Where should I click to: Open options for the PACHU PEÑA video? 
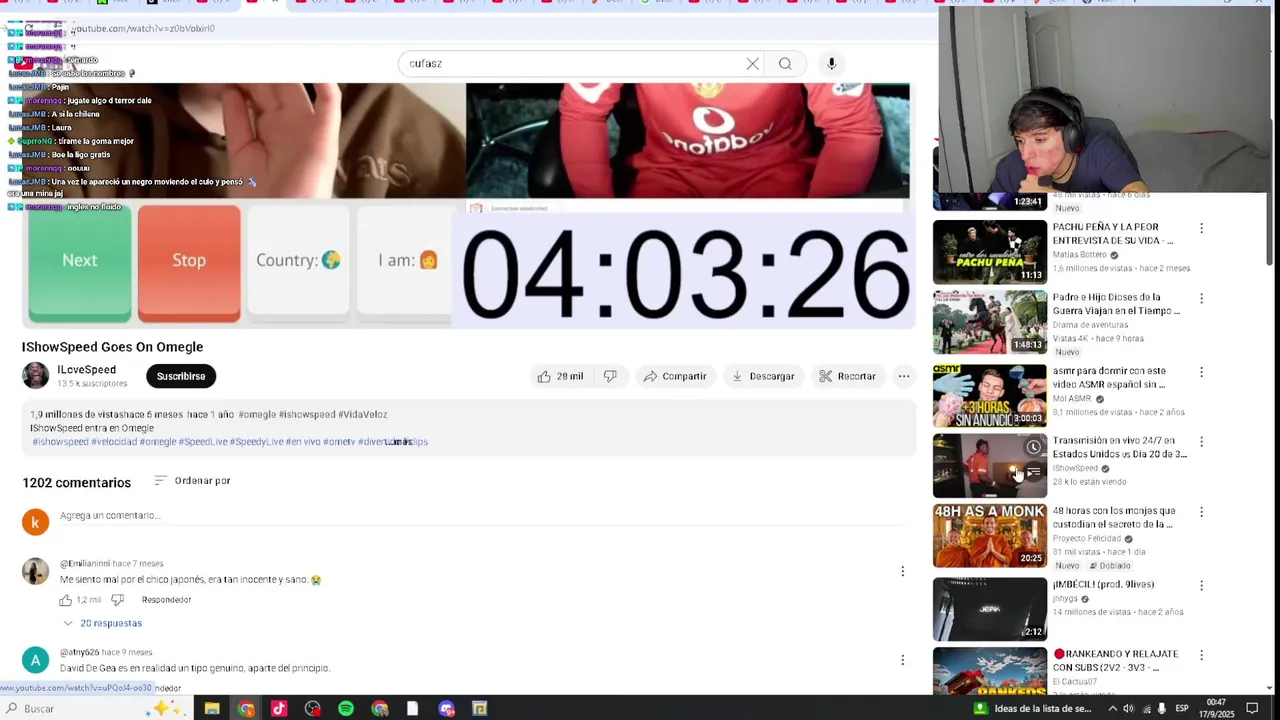1201,229
